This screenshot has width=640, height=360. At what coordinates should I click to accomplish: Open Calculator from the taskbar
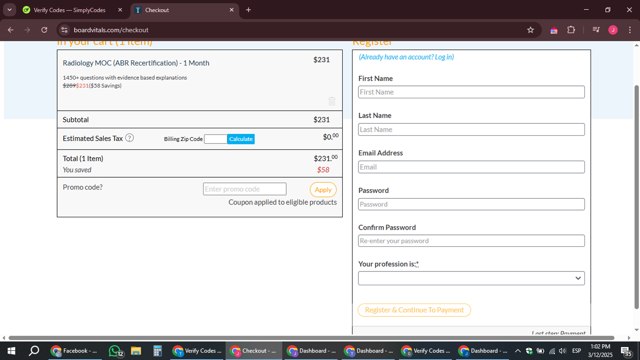coord(157,351)
